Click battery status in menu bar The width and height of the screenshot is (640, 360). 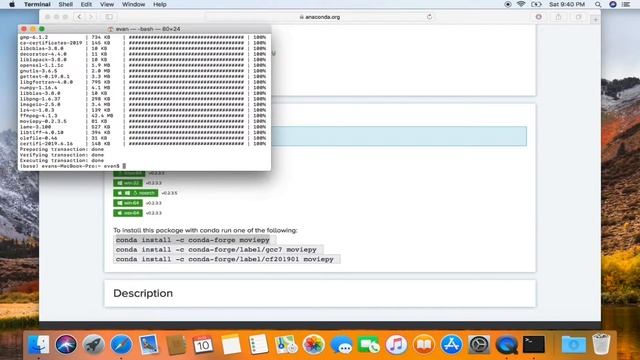[536, 4]
